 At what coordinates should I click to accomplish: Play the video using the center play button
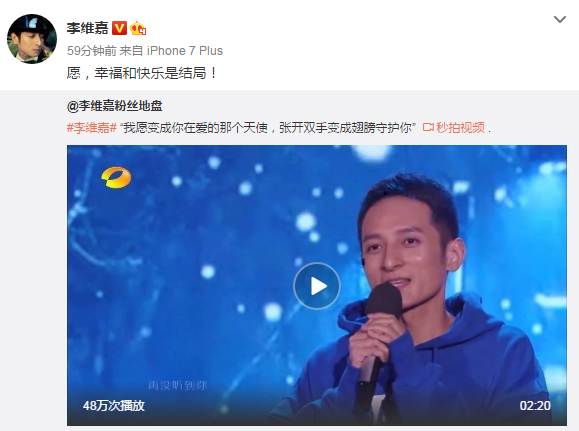[317, 286]
